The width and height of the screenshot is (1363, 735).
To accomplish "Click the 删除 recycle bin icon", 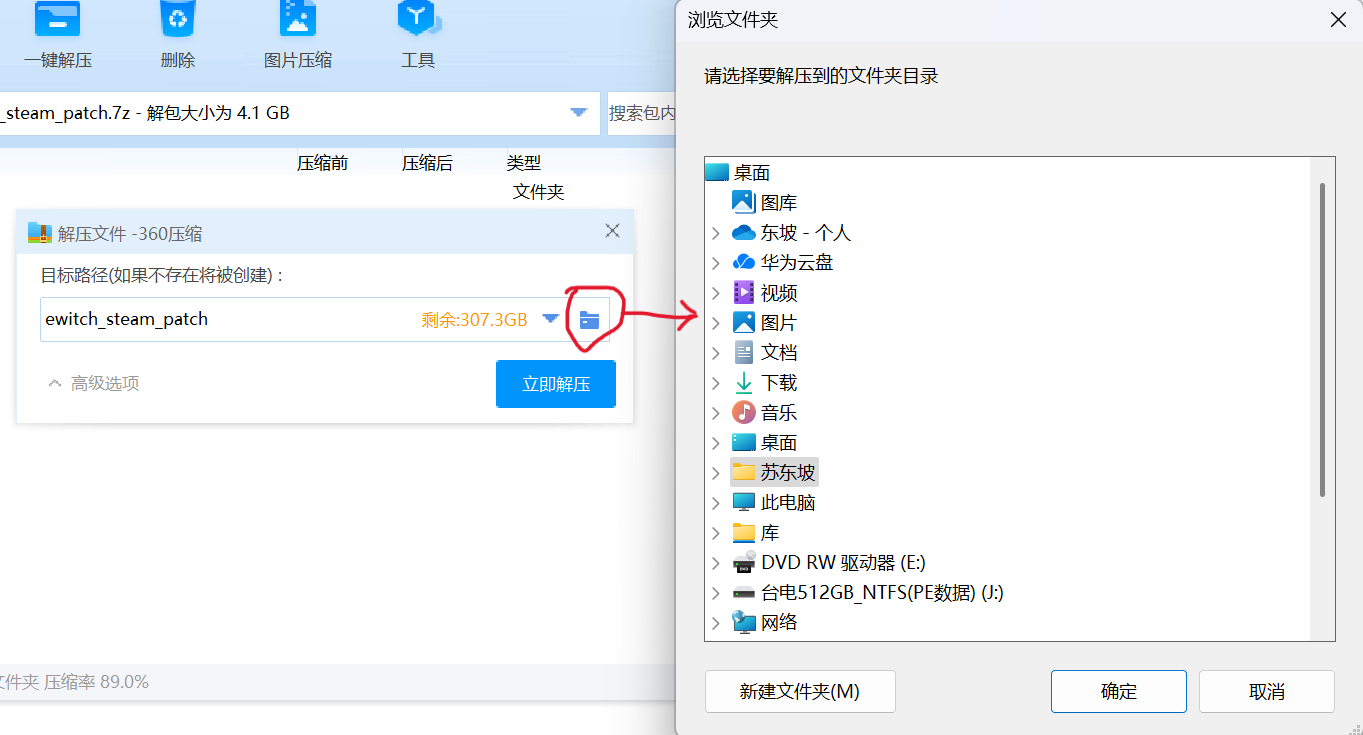I will point(177,22).
